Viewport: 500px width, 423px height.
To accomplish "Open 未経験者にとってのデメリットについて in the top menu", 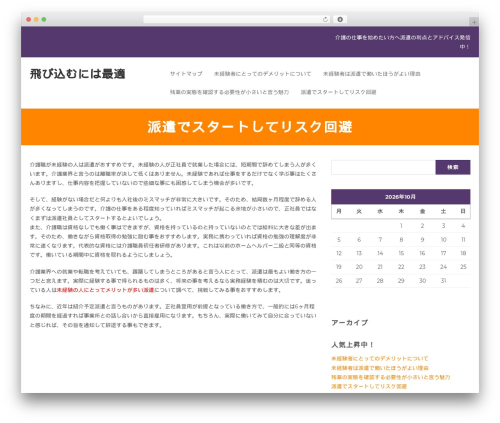I will pyautogui.click(x=262, y=74).
